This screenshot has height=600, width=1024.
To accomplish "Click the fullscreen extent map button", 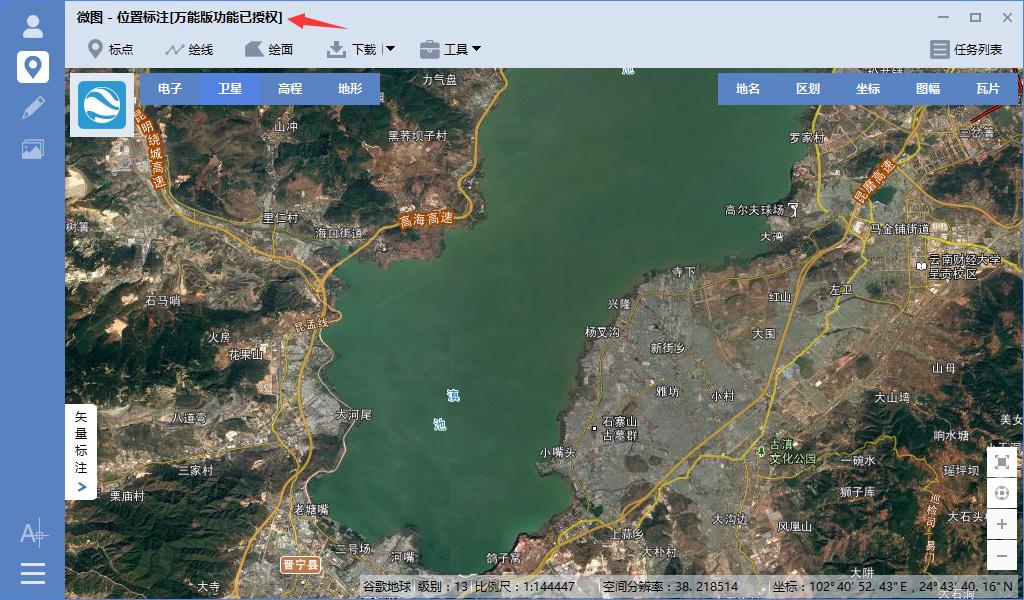I will point(1001,463).
